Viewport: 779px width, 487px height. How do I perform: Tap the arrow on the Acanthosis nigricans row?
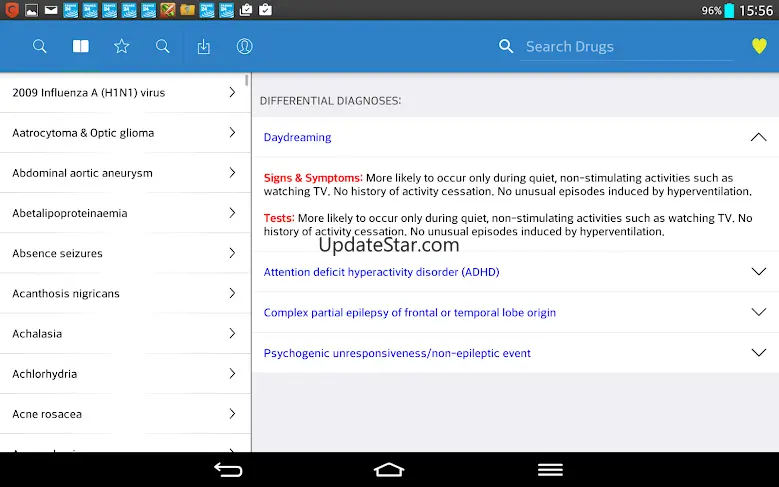[232, 293]
